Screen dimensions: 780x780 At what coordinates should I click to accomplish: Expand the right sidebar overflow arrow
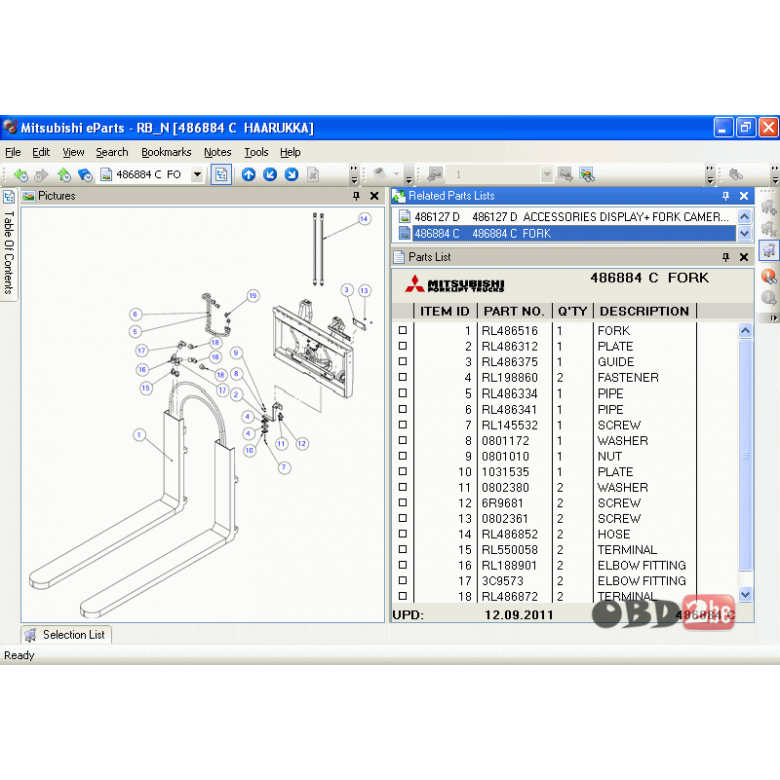[774, 318]
